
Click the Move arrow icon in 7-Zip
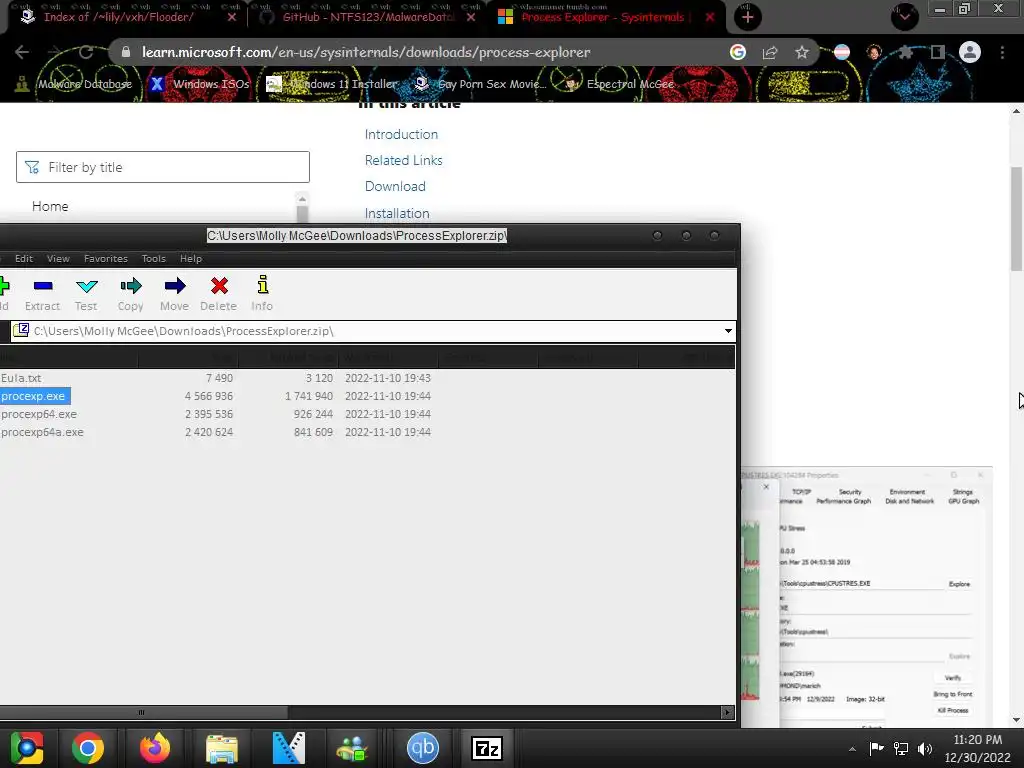174,286
